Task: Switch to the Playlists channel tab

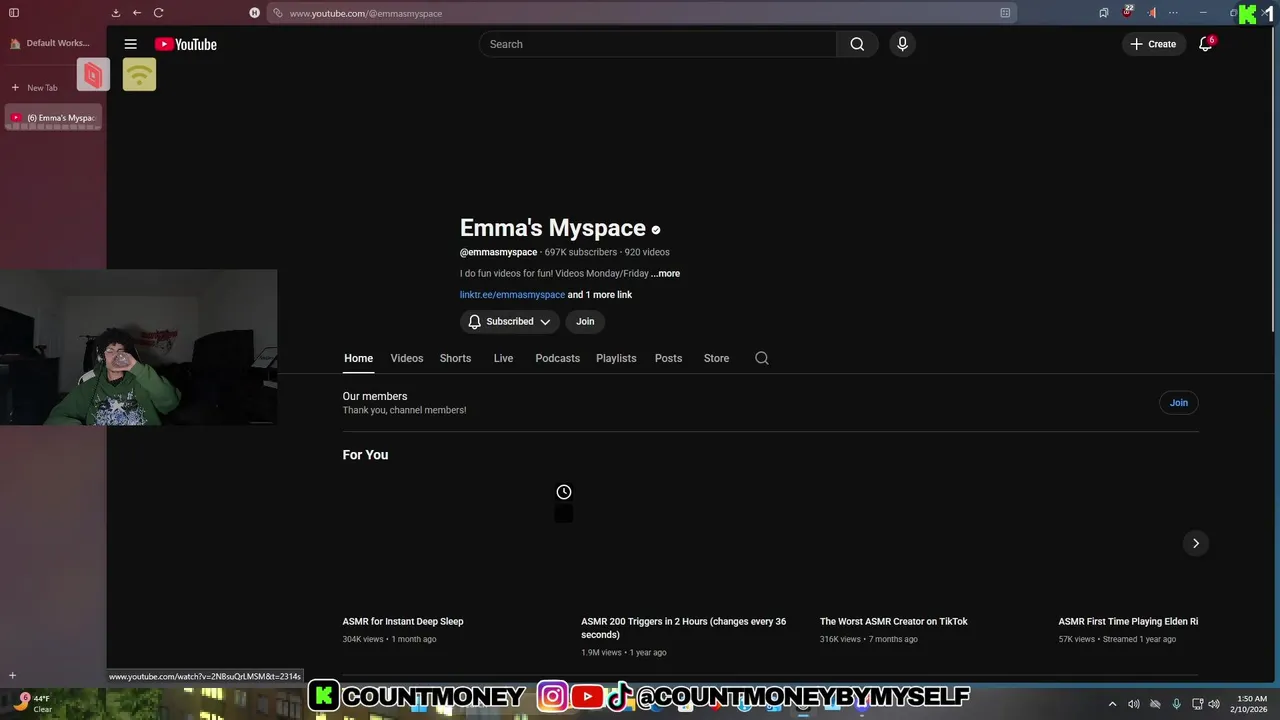Action: coord(616,358)
